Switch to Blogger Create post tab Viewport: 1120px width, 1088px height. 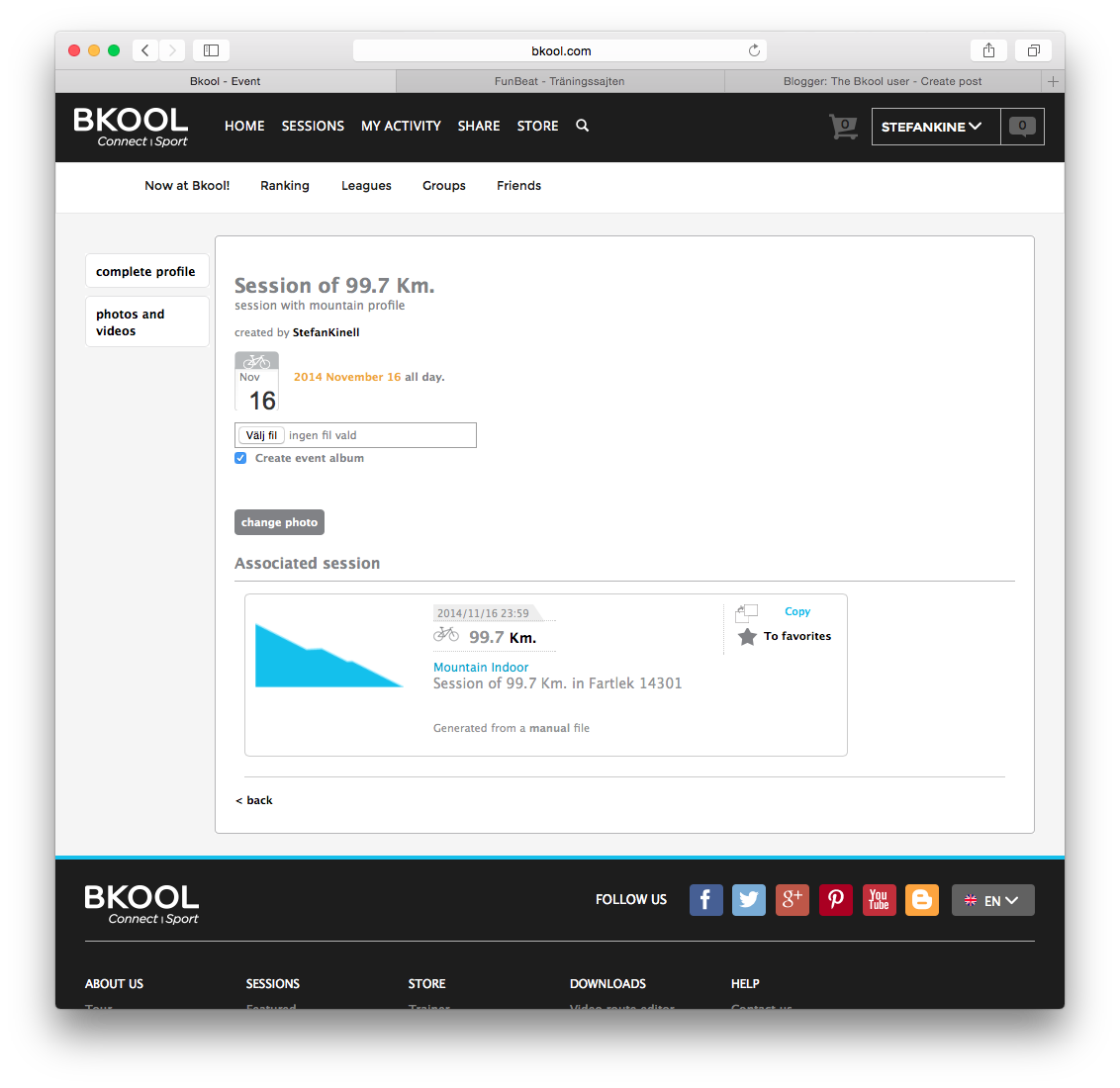click(x=883, y=81)
